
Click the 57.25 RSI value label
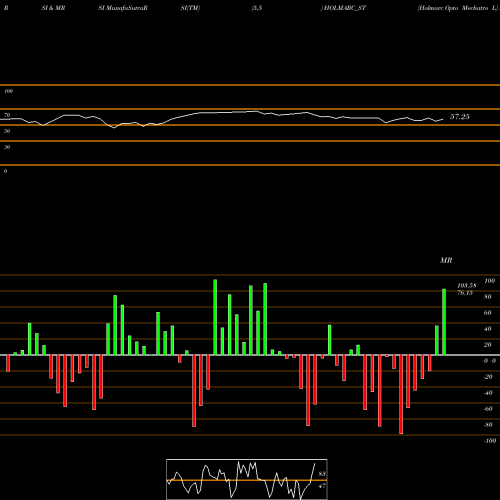[460, 117]
